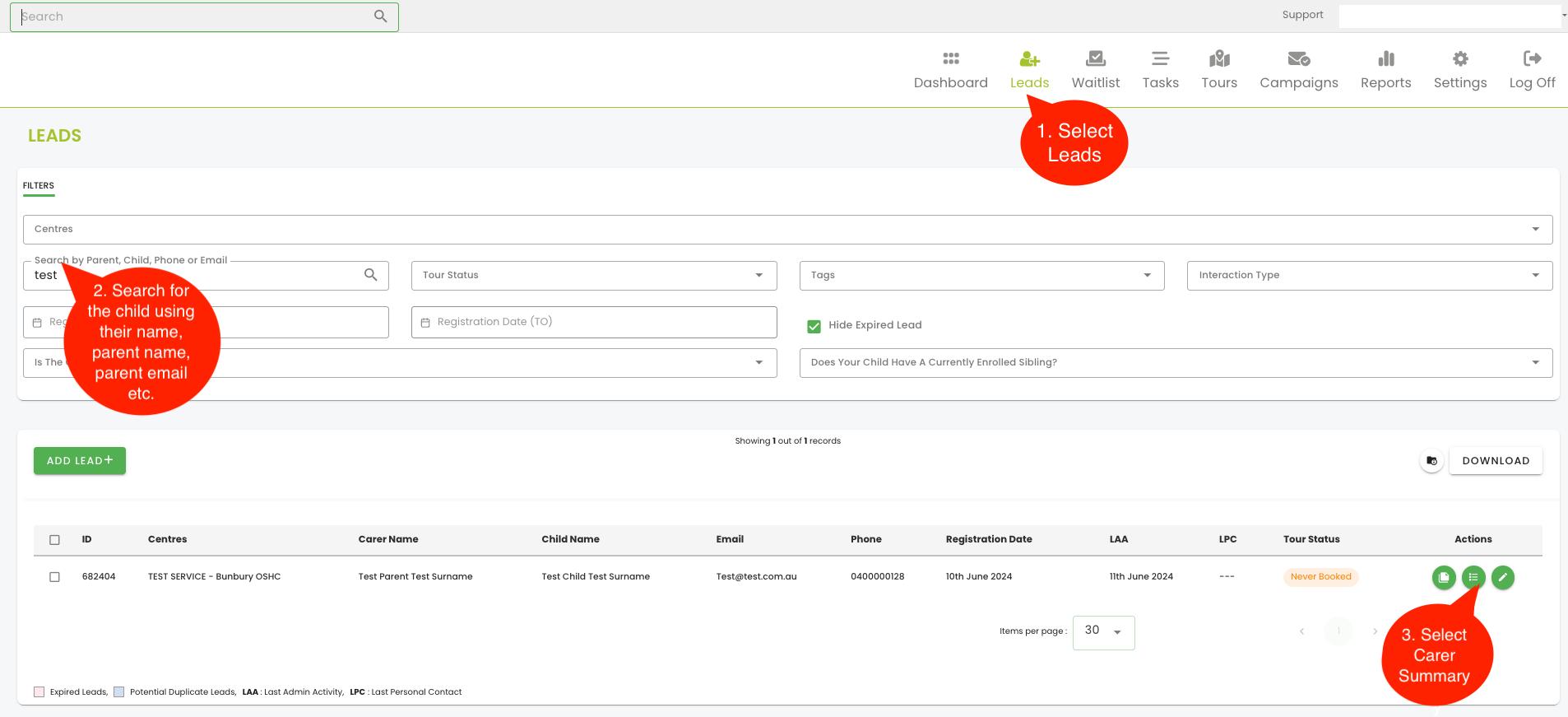Open the Settings gear icon
1568x717 pixels.
coord(1460,58)
